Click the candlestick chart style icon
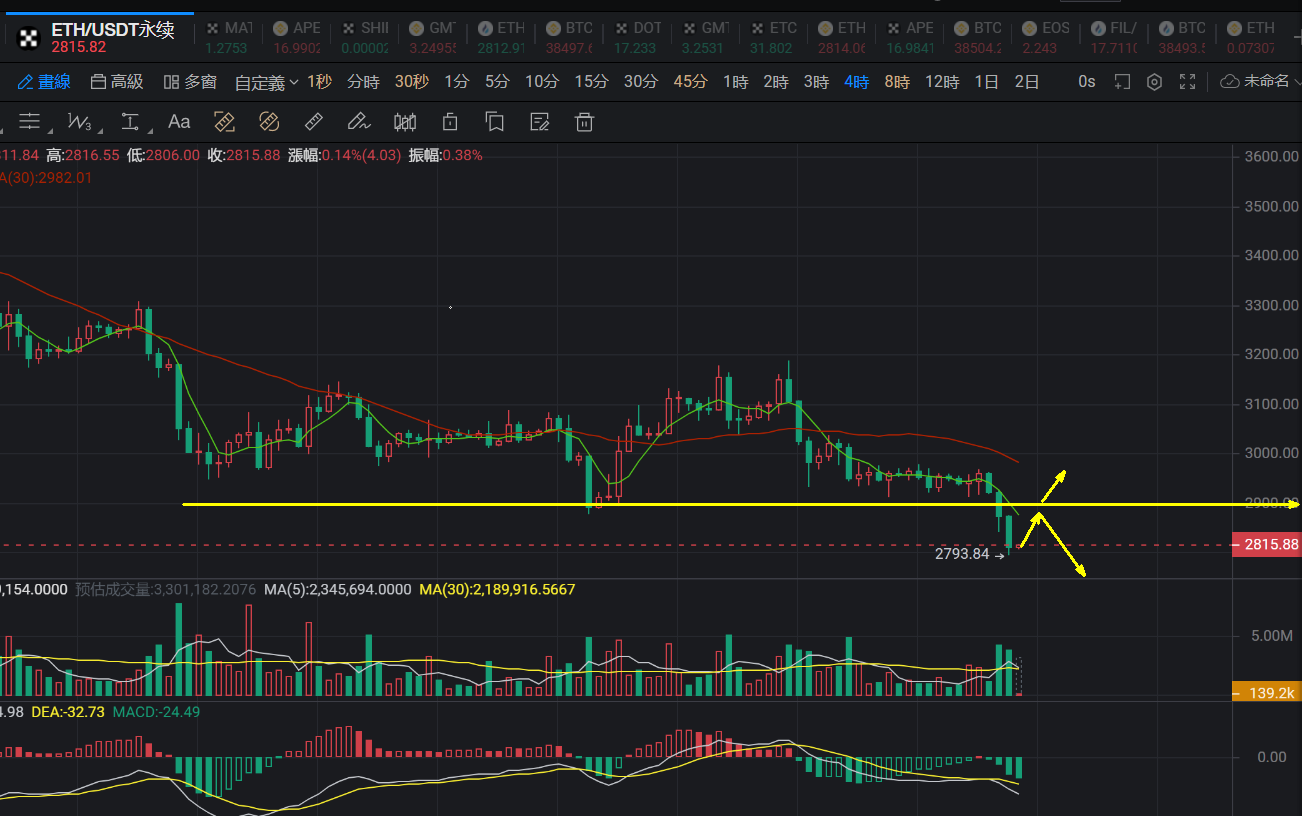Image resolution: width=1302 pixels, height=816 pixels. point(405,122)
